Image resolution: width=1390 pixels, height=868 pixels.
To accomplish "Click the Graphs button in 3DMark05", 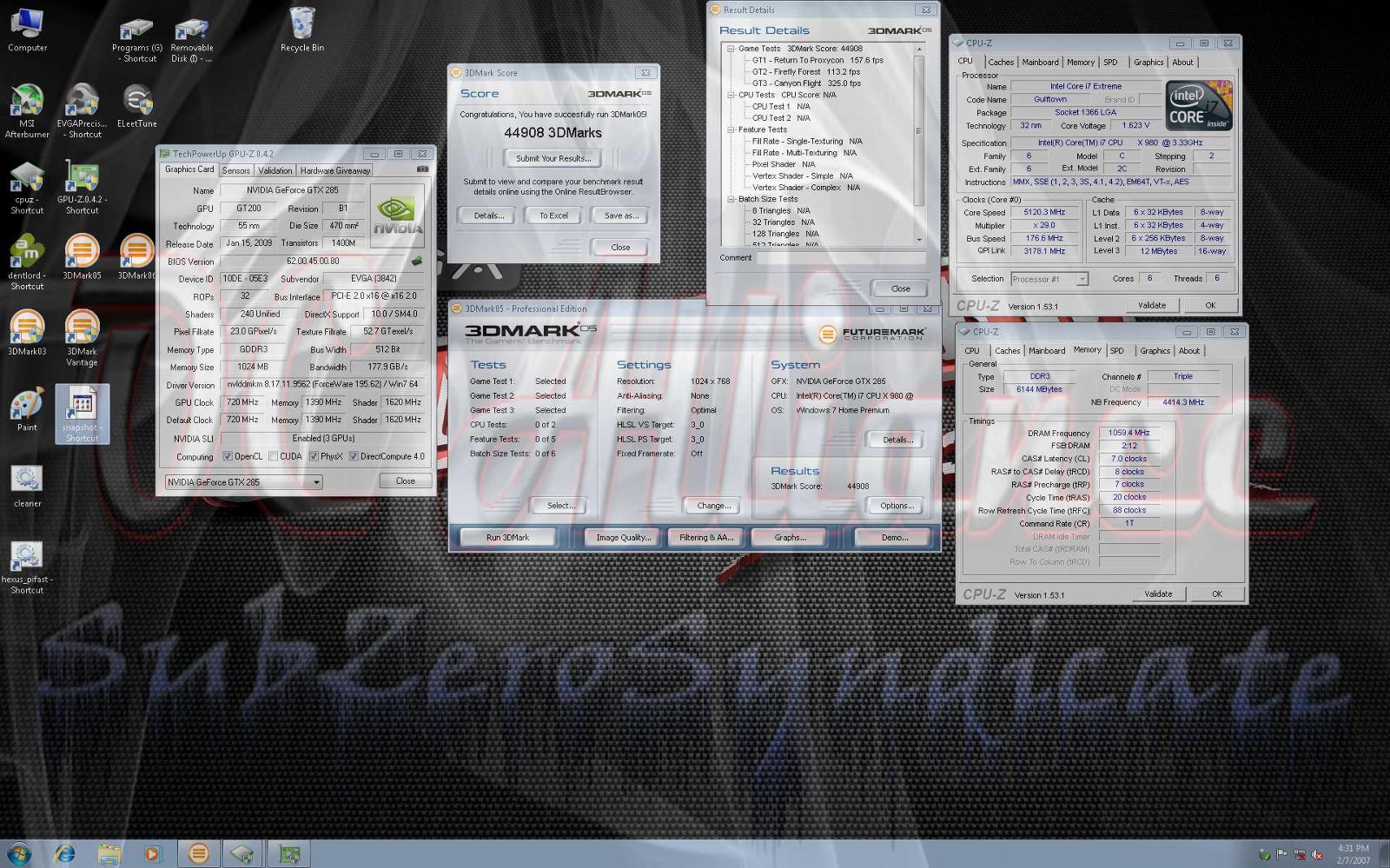I will pyautogui.click(x=790, y=538).
